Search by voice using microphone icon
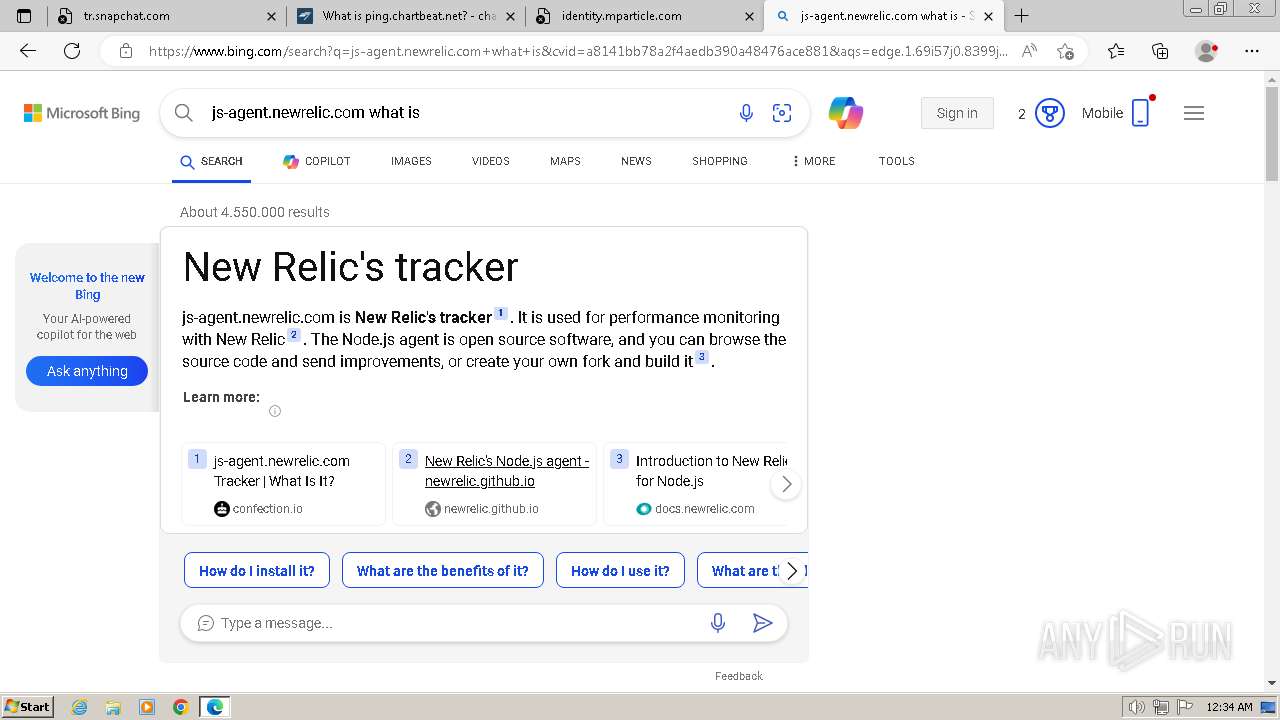Screen dimensions: 1280x720 tap(746, 113)
